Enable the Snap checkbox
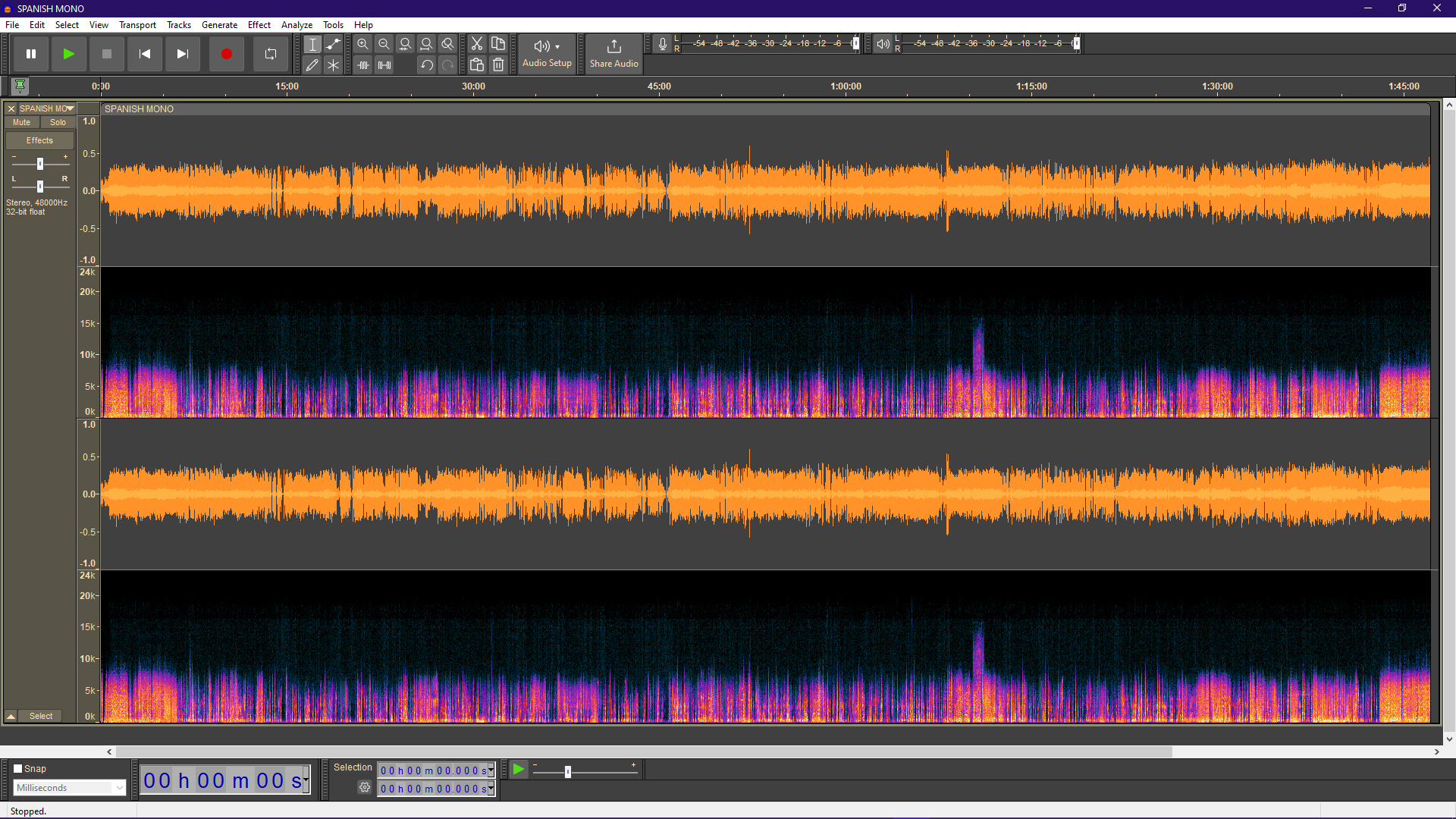 [x=18, y=768]
